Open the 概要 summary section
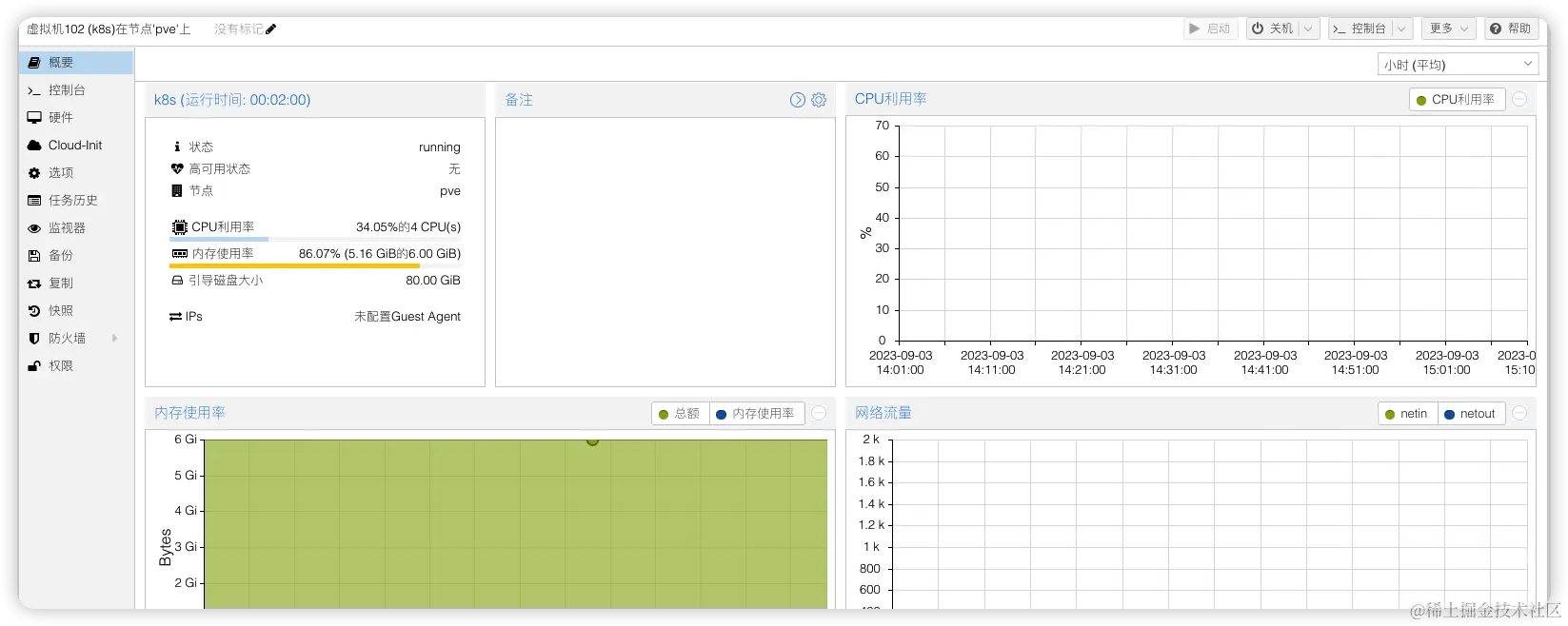The height and width of the screenshot is (626, 1568). coord(76,63)
